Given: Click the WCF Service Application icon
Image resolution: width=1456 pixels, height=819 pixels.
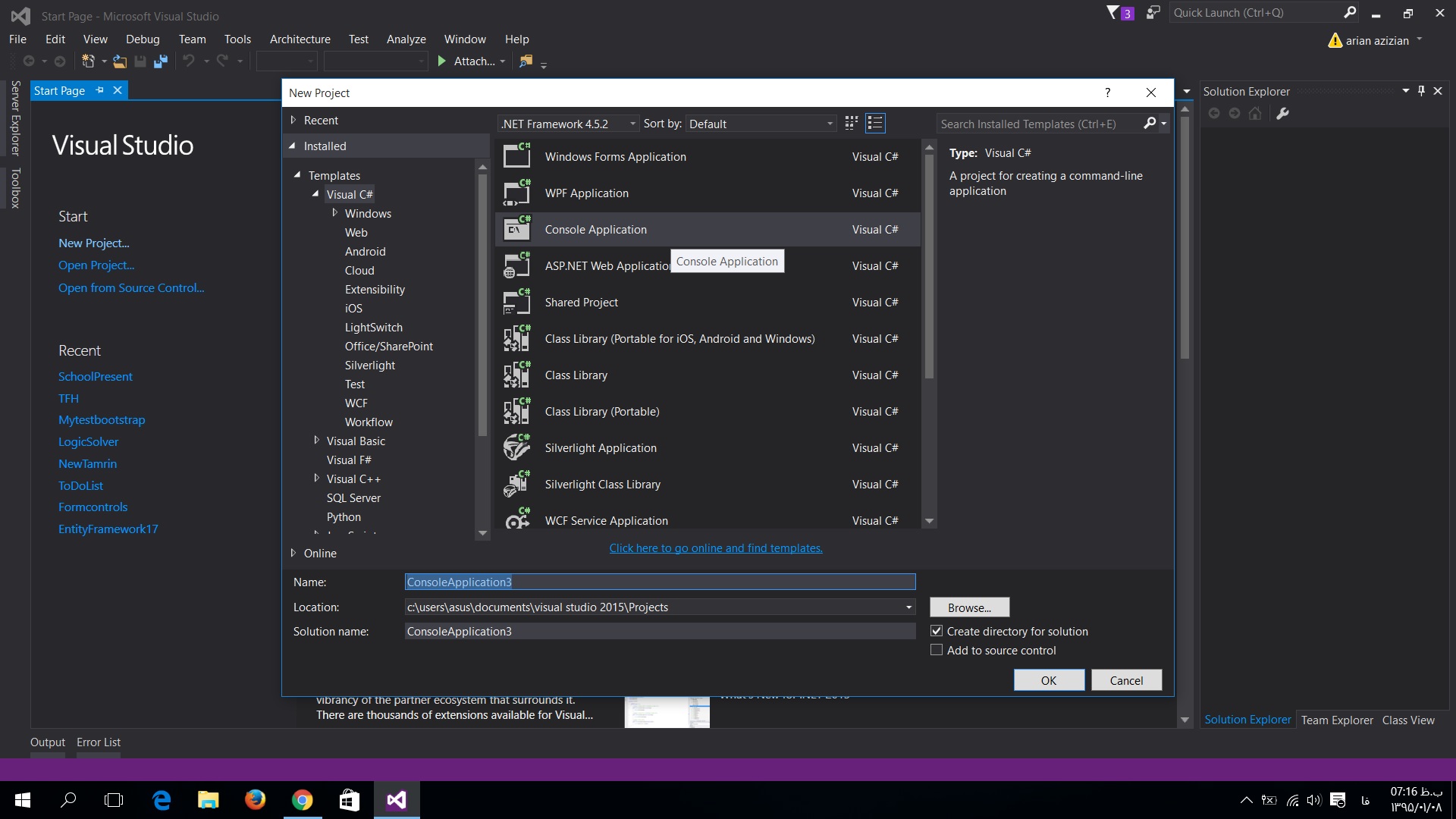Looking at the screenshot, I should click(517, 520).
